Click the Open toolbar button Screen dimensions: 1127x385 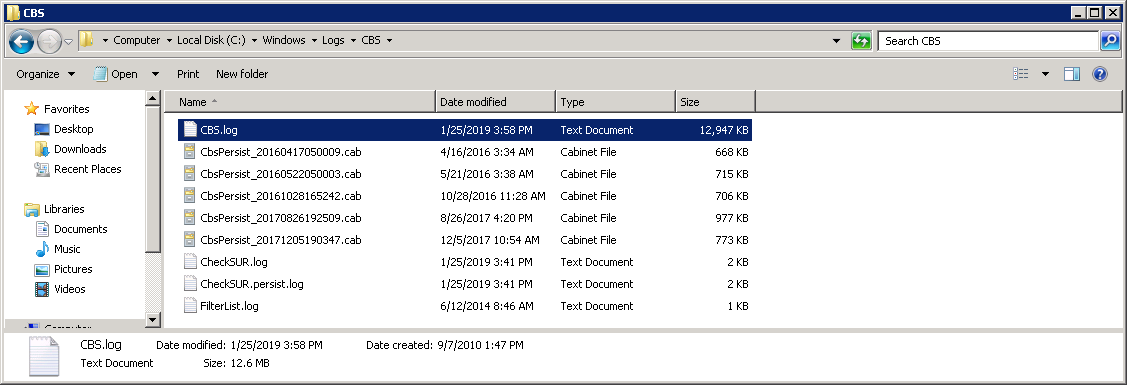[x=115, y=74]
